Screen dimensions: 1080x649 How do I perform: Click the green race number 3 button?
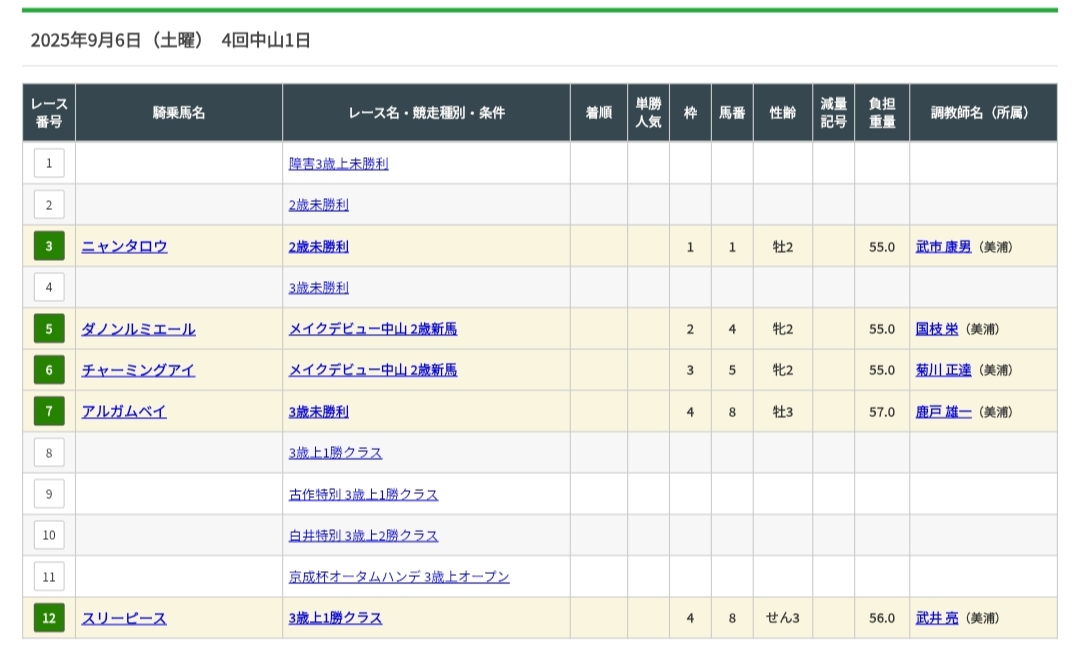click(49, 246)
